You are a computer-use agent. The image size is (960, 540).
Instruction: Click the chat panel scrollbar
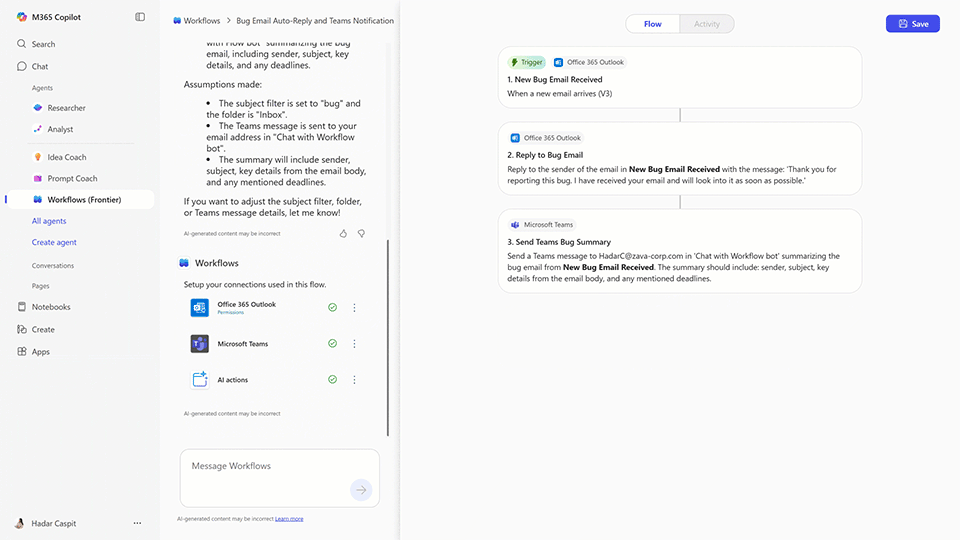click(388, 337)
